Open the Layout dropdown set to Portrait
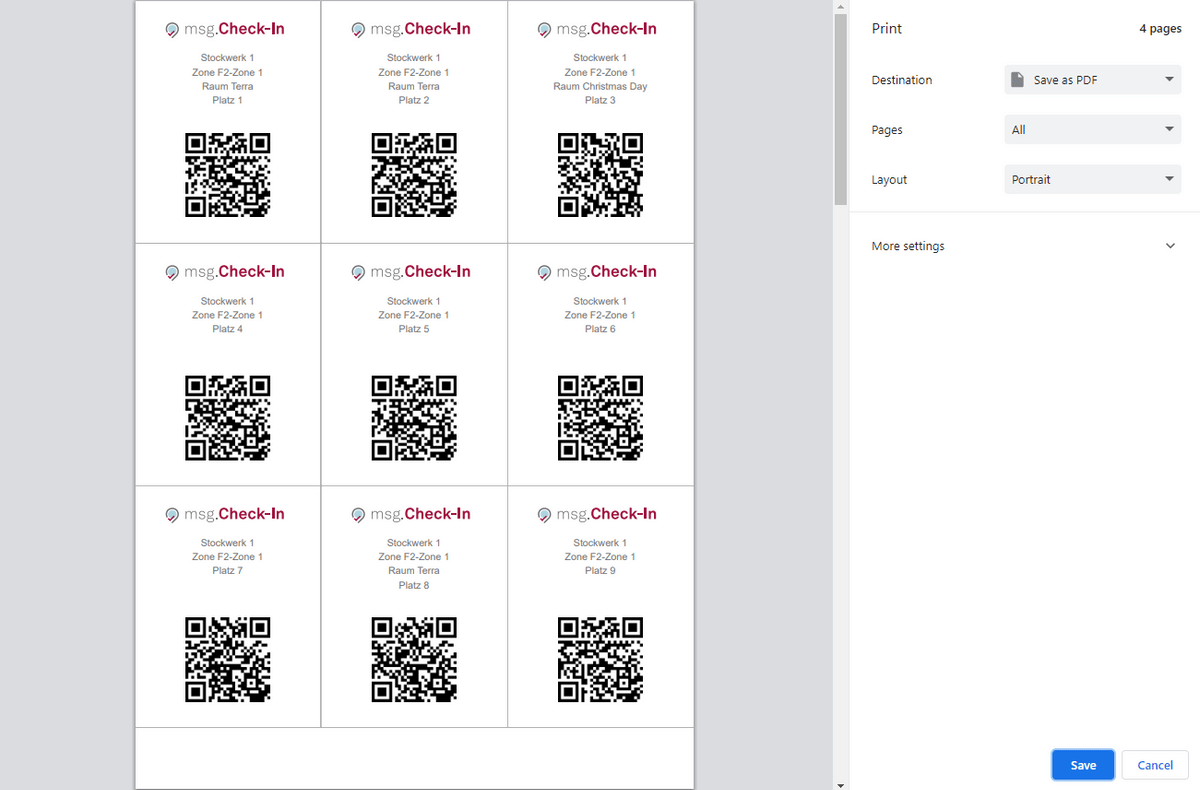 [x=1092, y=180]
